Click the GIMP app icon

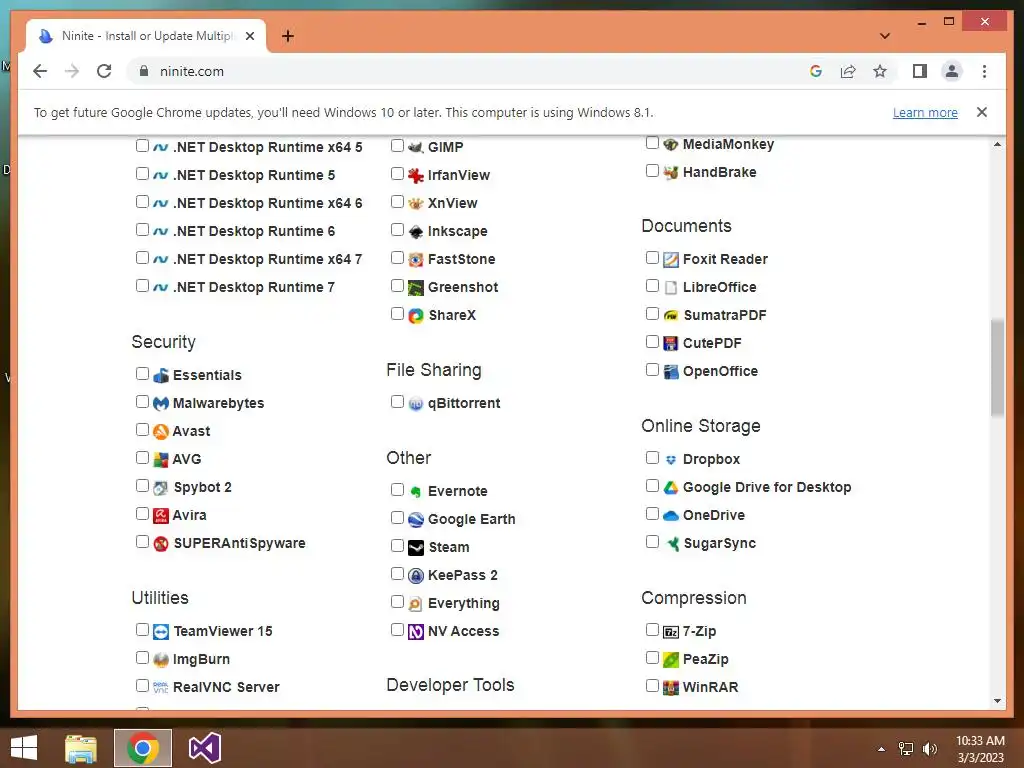(x=415, y=147)
